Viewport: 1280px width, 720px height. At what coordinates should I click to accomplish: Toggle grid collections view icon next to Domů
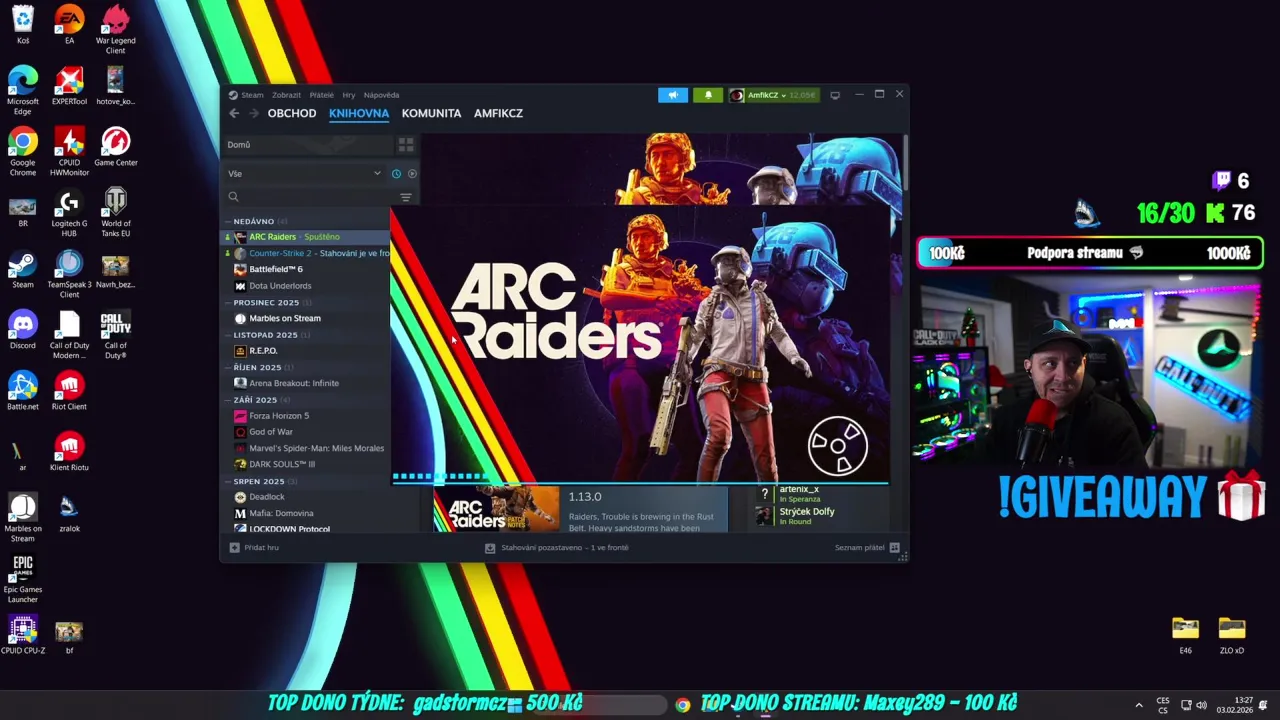(x=406, y=145)
